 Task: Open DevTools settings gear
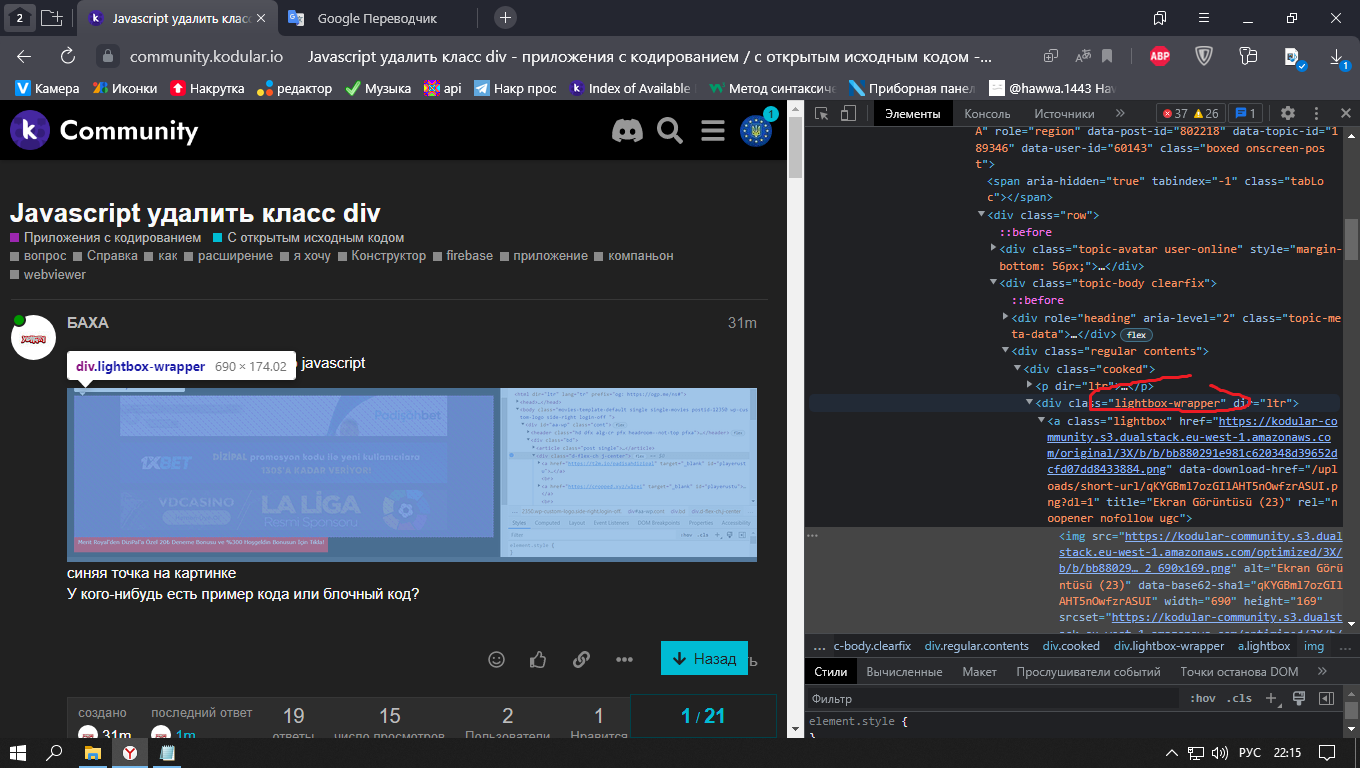[1288, 114]
